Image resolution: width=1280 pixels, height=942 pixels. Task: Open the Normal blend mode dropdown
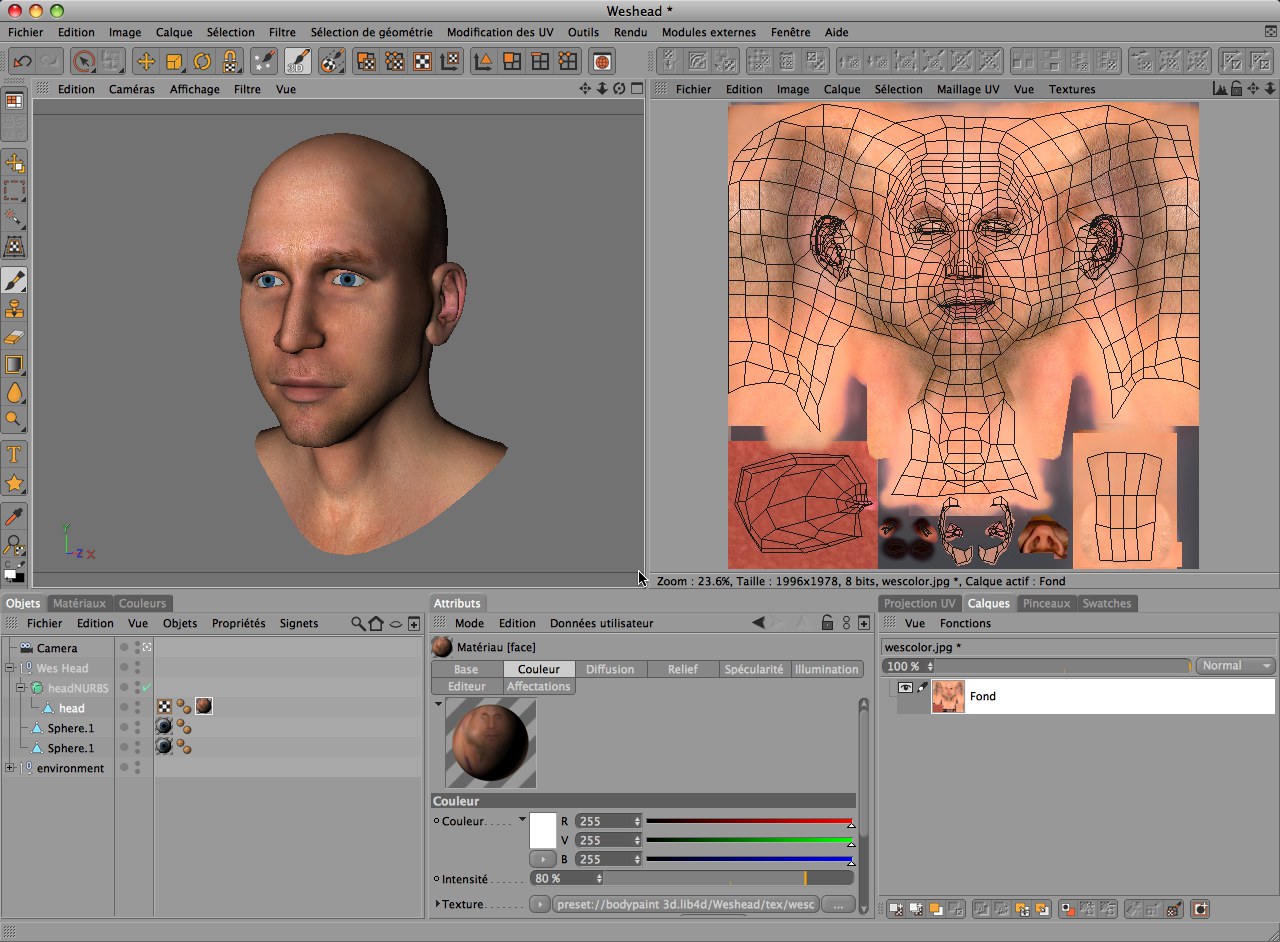1236,666
